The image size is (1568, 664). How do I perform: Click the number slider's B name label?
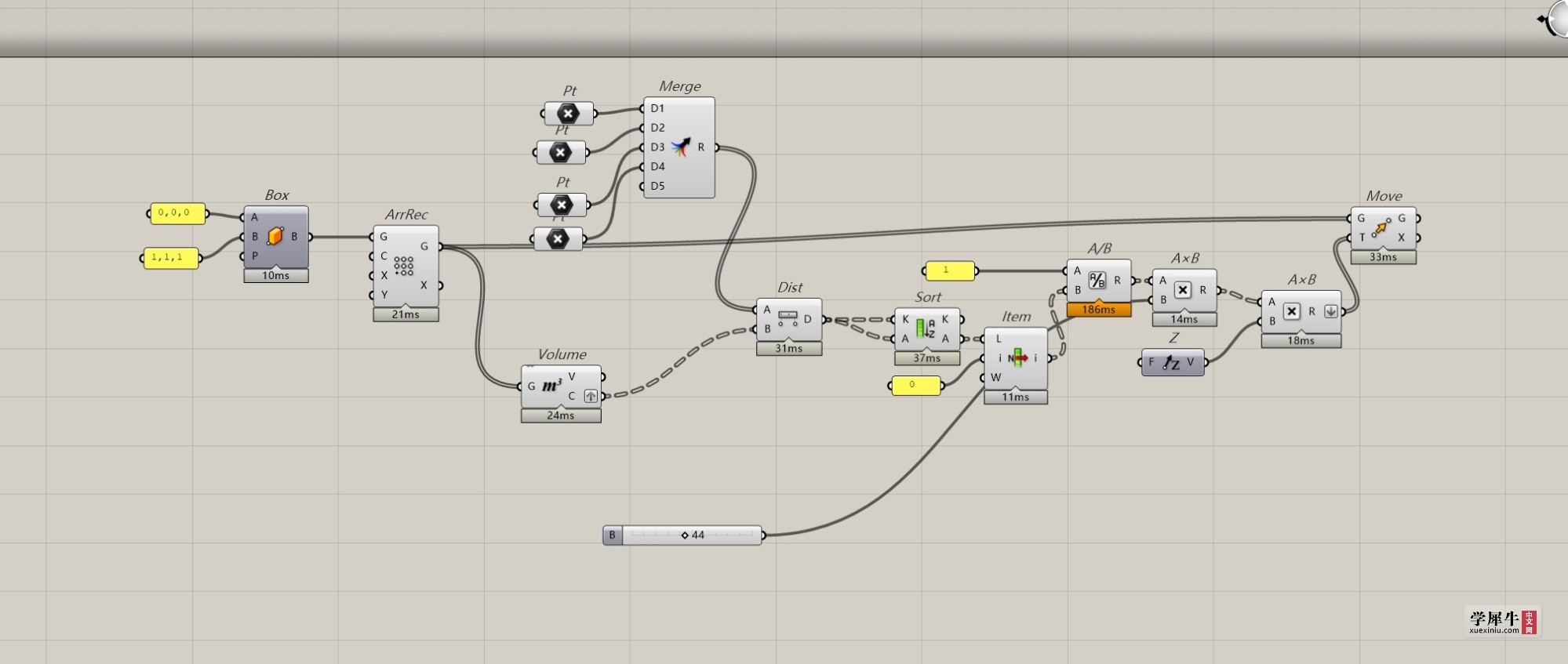(613, 535)
